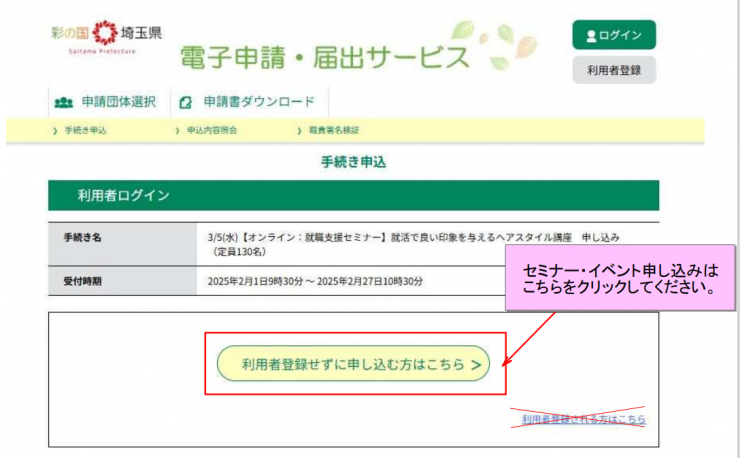Click the 2025年2月1日9時30分 reception period text
Image resolution: width=740 pixels, height=458 pixels.
click(315, 281)
